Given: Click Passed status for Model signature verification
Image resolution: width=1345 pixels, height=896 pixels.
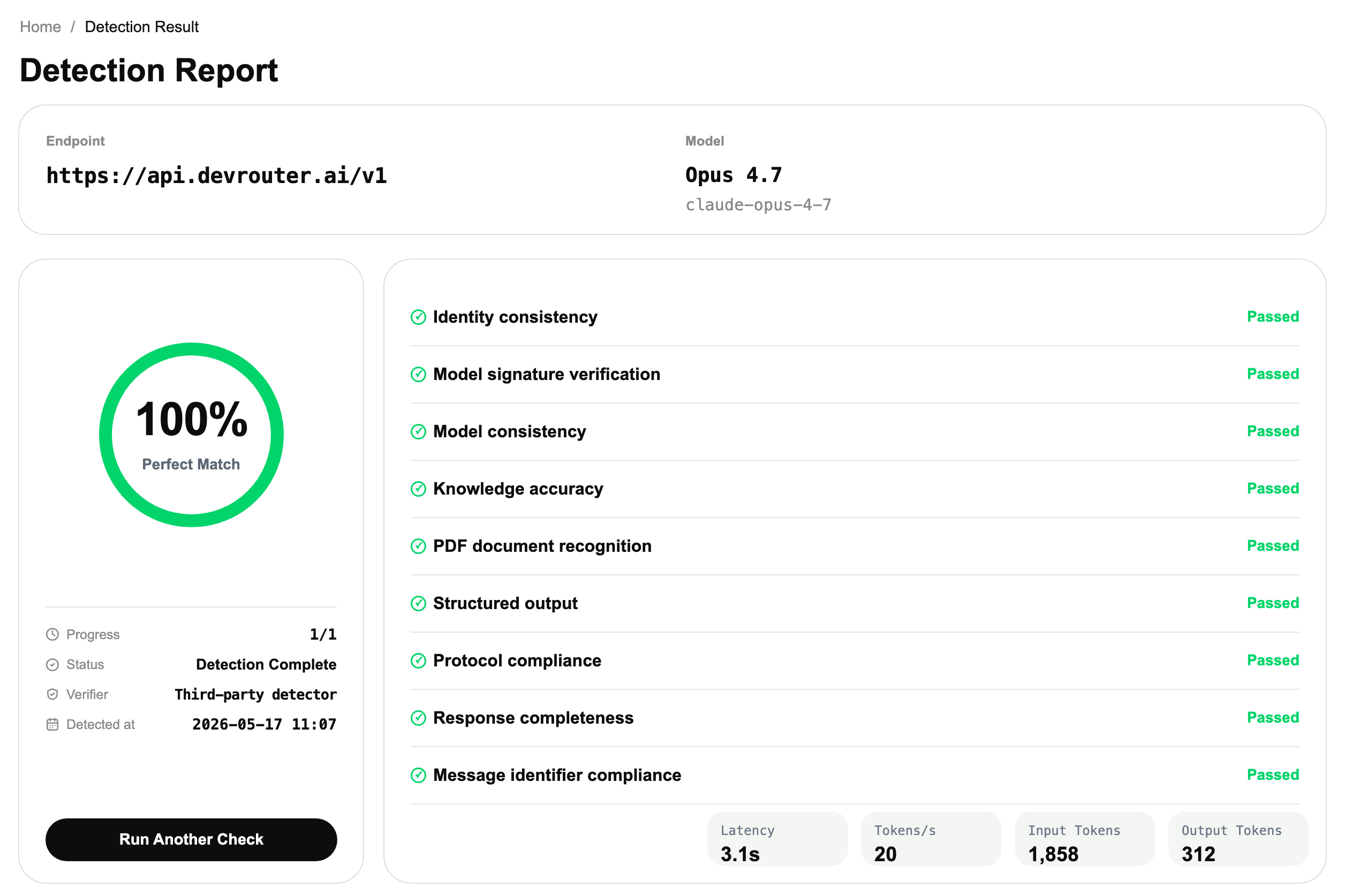Looking at the screenshot, I should click(x=1272, y=374).
